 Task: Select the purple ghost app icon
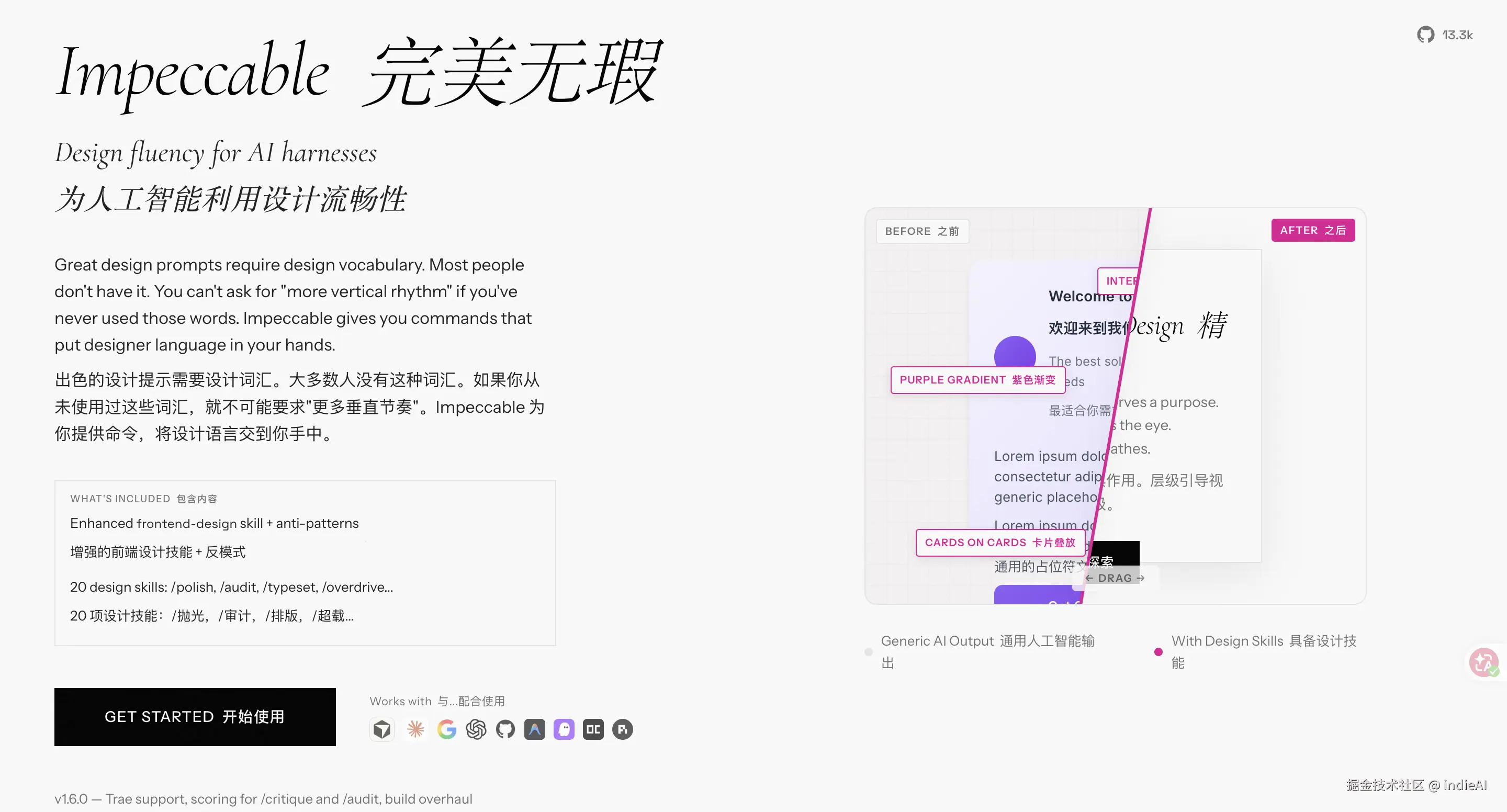pyautogui.click(x=564, y=729)
